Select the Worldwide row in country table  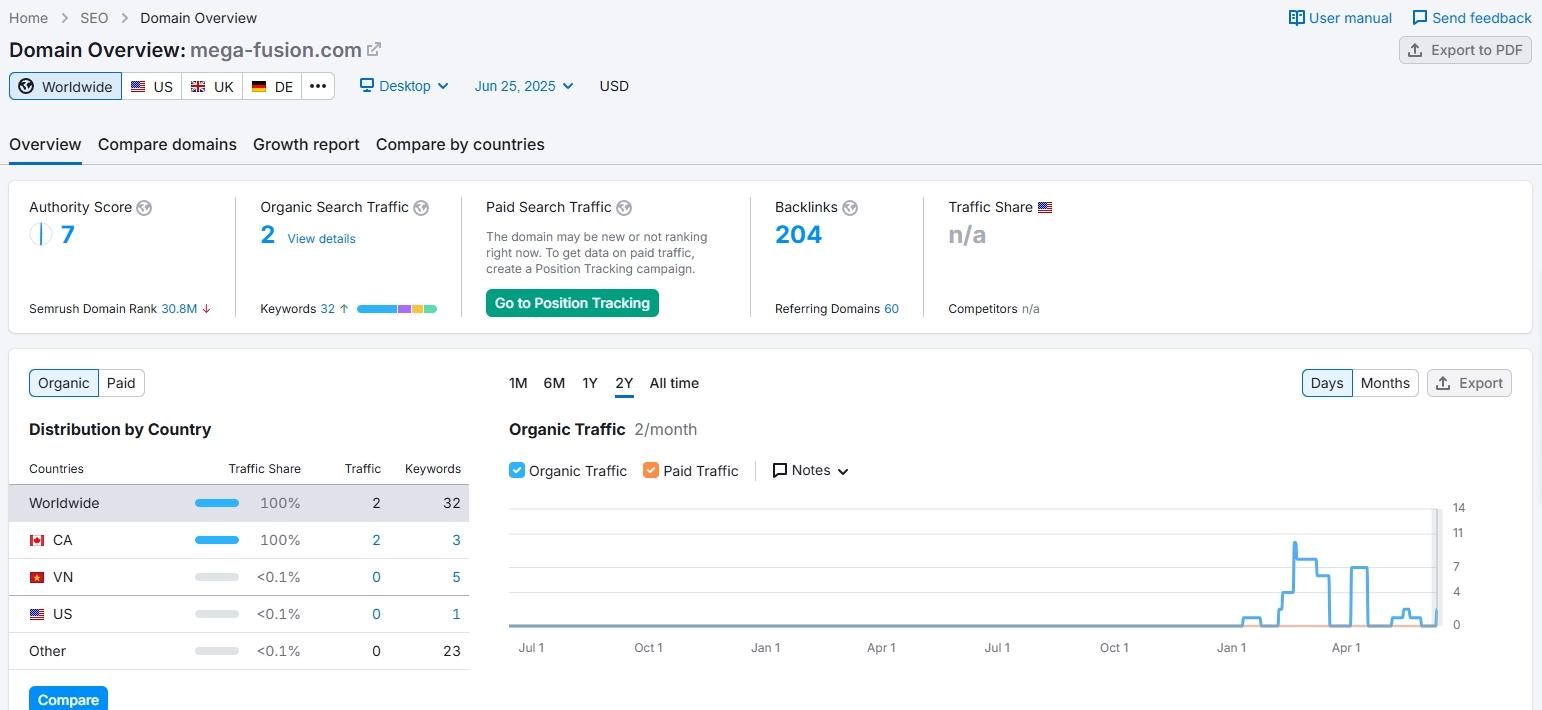click(x=239, y=503)
